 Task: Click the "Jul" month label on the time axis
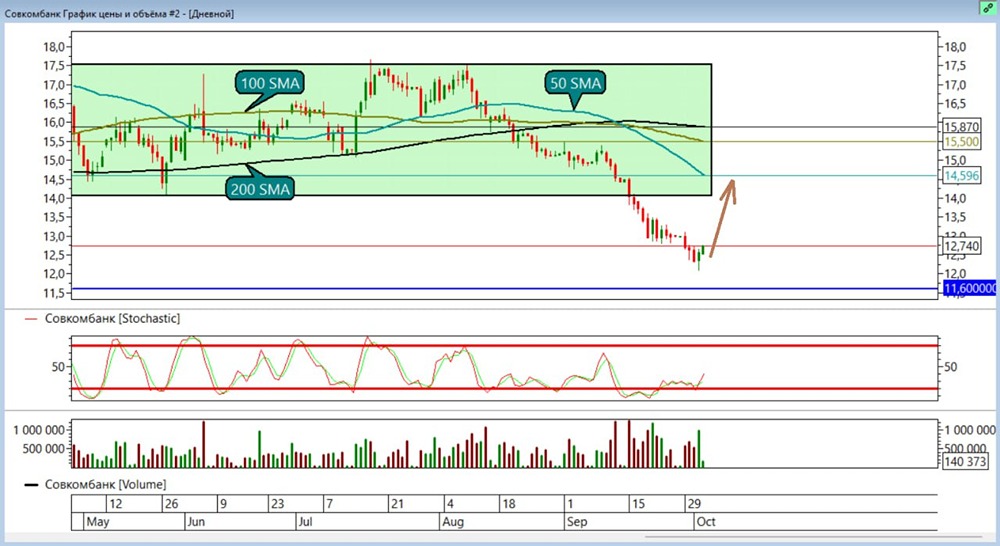point(305,522)
